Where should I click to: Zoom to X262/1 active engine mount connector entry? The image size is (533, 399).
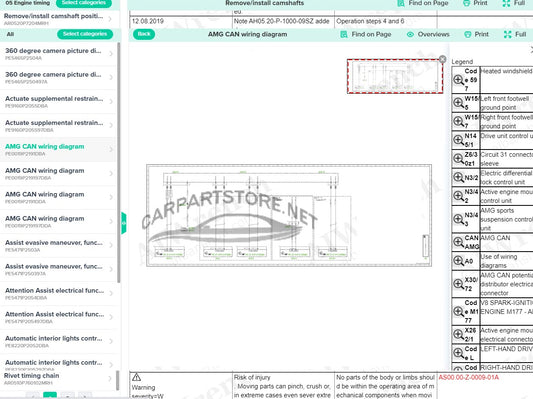tap(458, 334)
